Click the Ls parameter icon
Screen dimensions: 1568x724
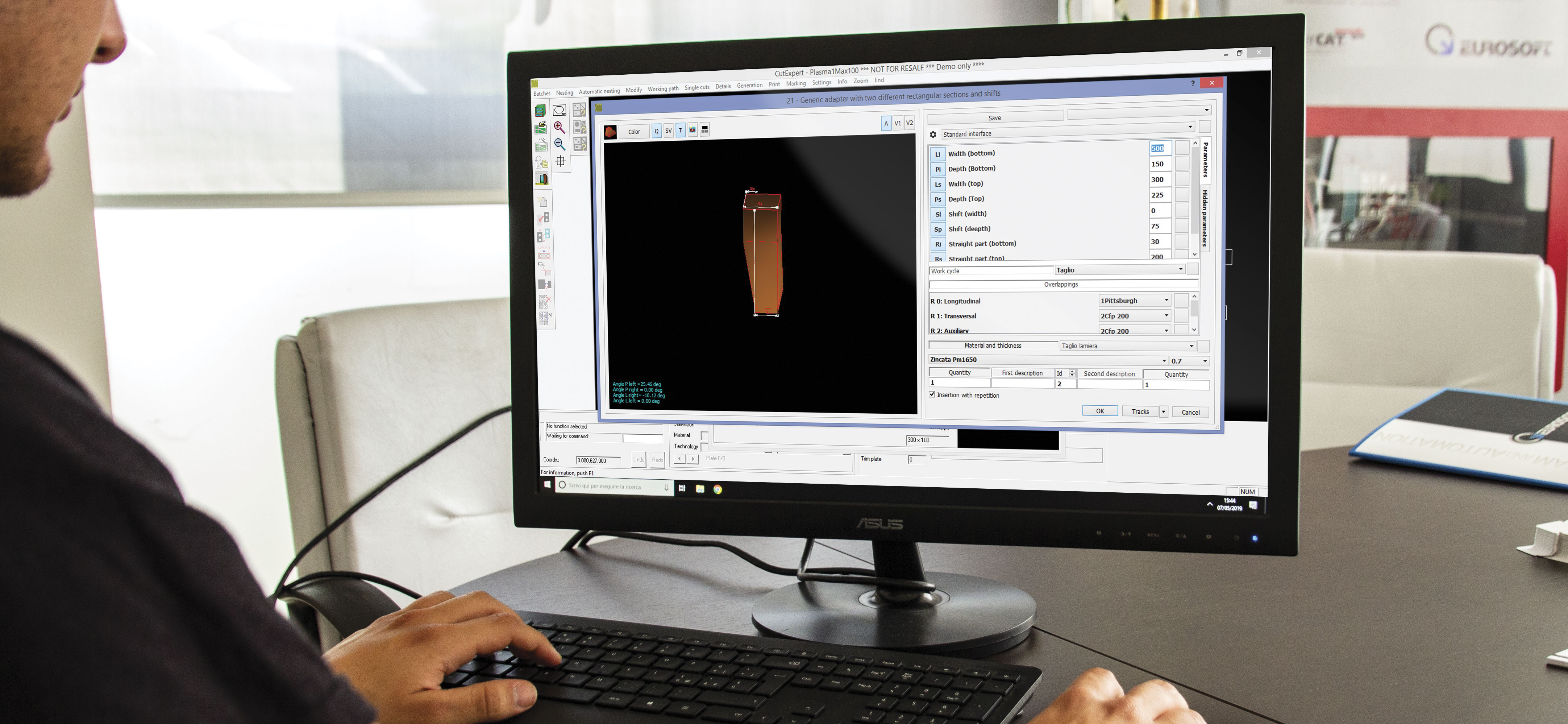[938, 185]
